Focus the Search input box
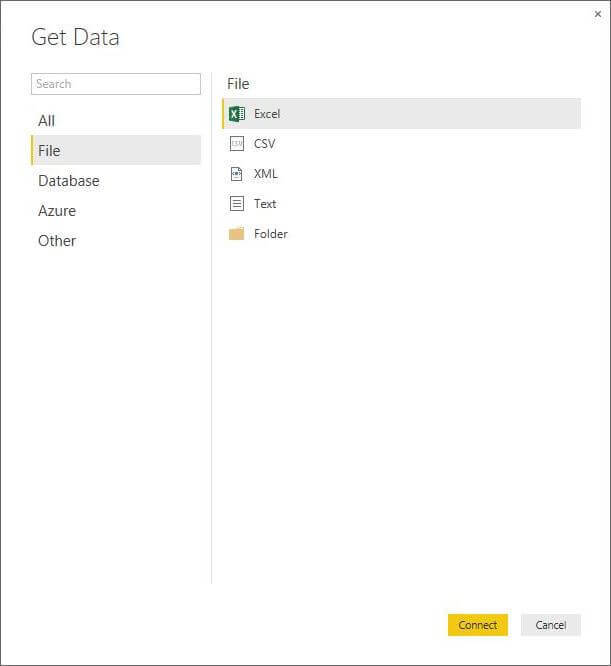 coord(116,84)
